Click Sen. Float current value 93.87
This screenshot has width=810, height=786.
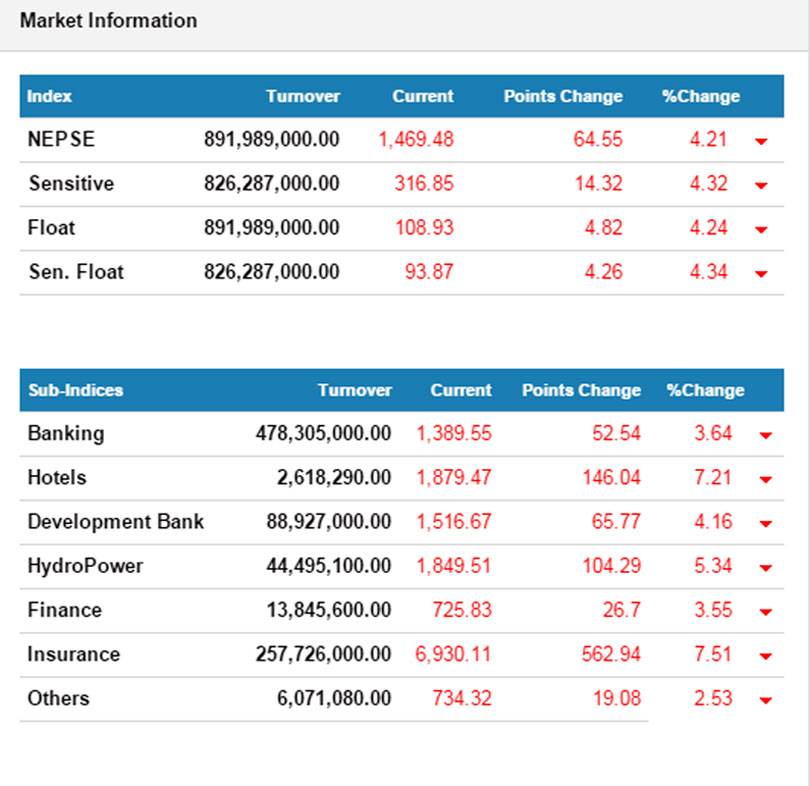click(429, 272)
